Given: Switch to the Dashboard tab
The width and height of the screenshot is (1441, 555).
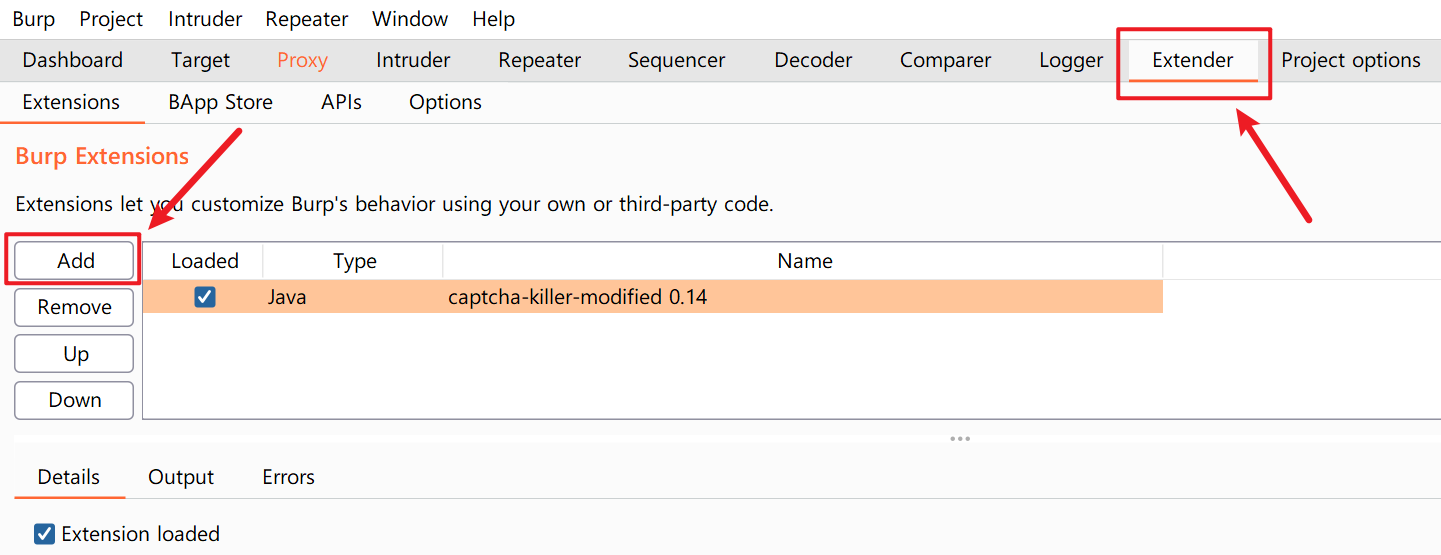Looking at the screenshot, I should [73, 60].
